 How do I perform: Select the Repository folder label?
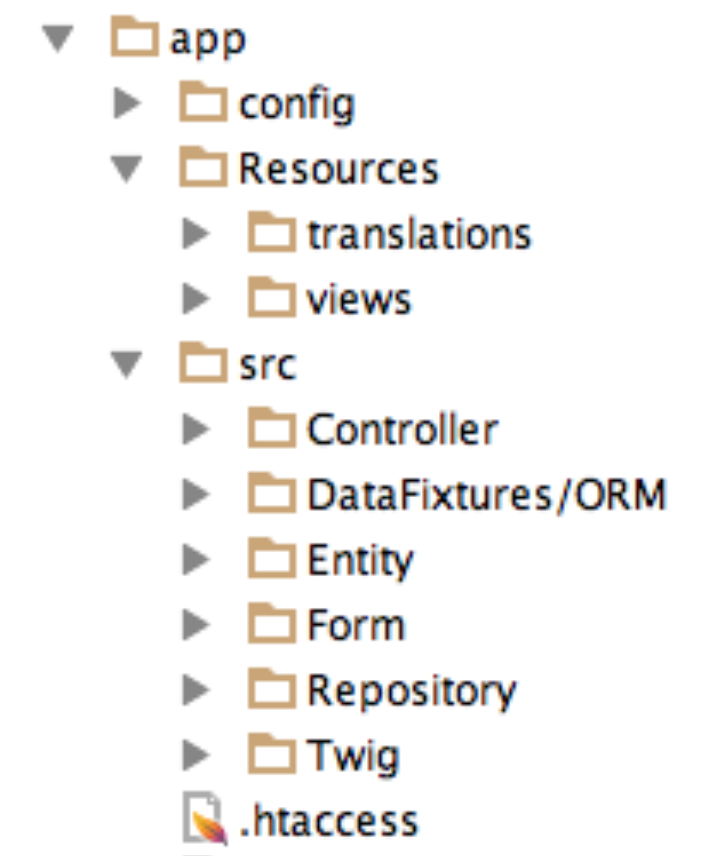coord(411,690)
